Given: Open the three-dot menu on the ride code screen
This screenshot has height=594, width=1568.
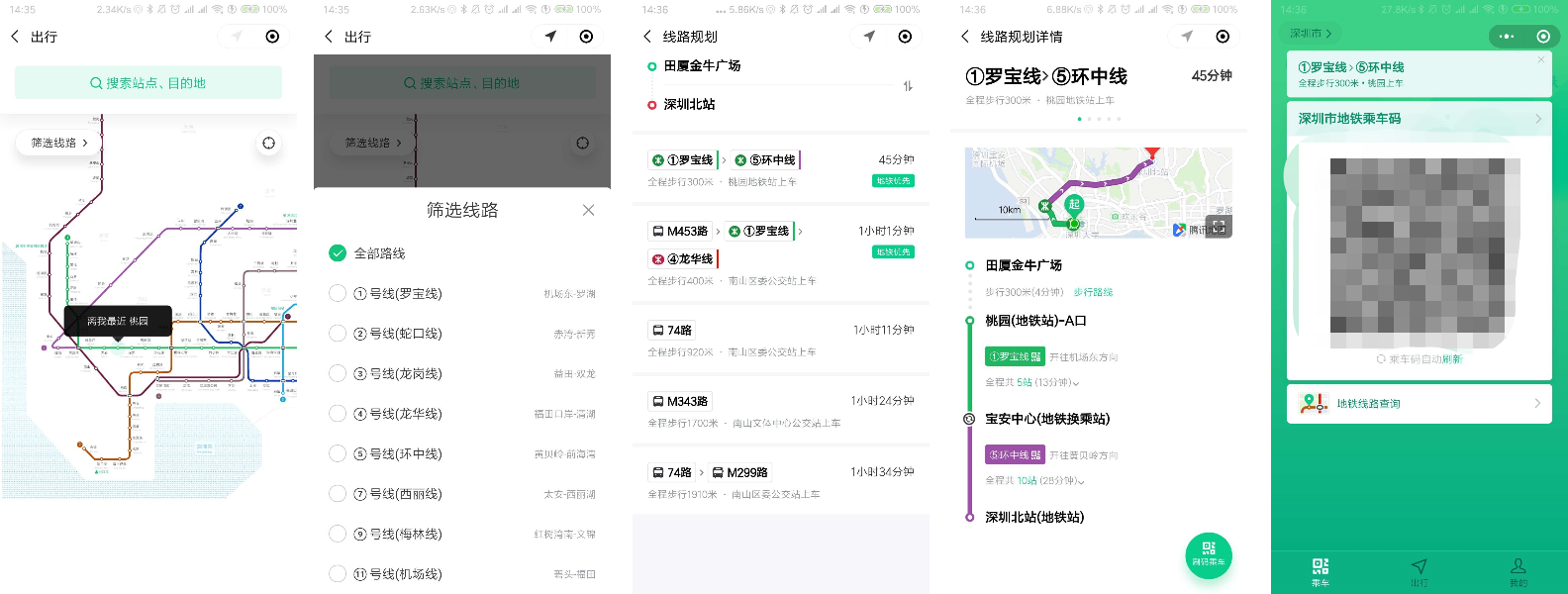Looking at the screenshot, I should pyautogui.click(x=1507, y=37).
